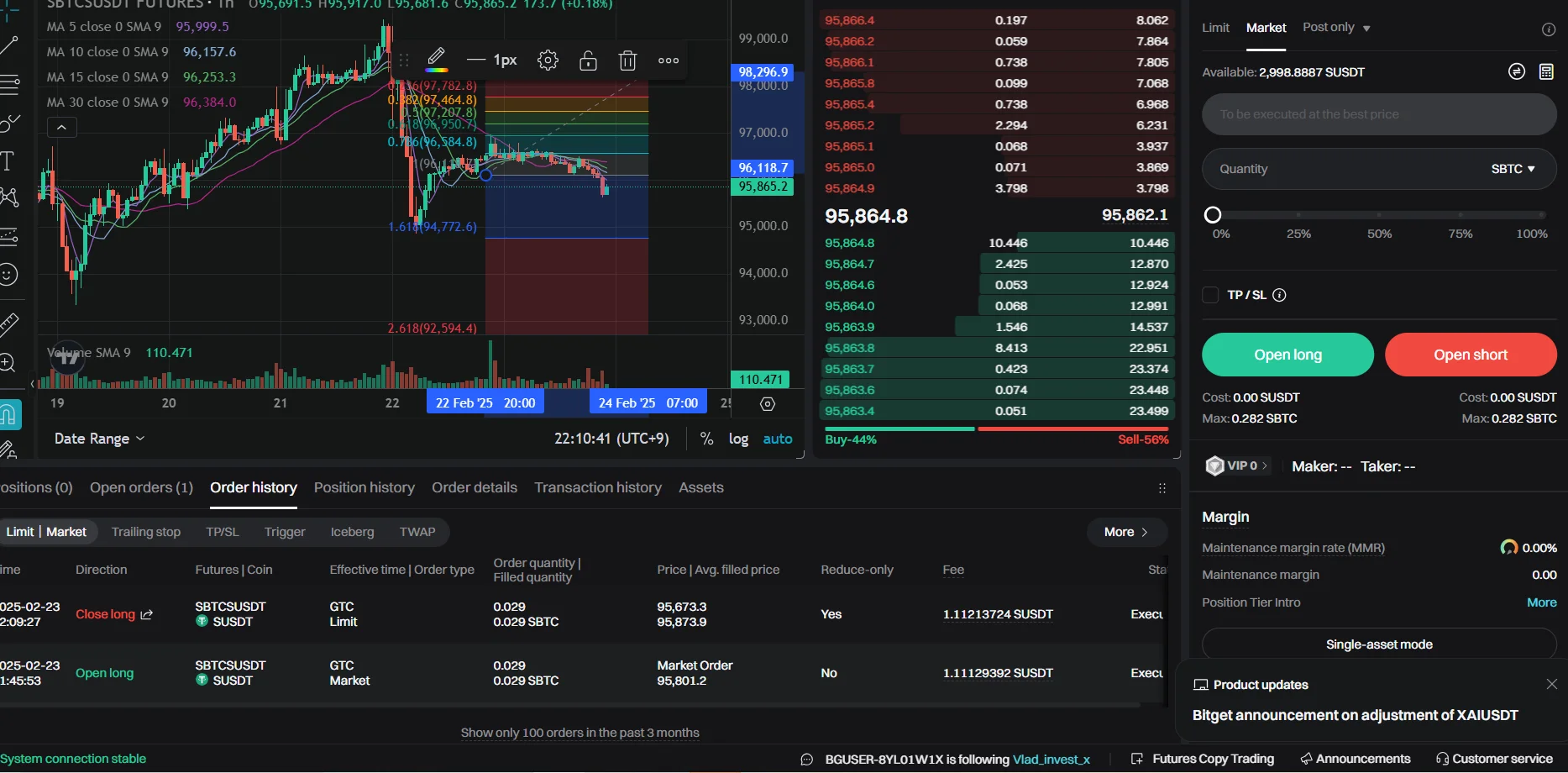Select the Fibonacci retracement tool in left toolbar
This screenshot has height=773, width=1568.
[x=8, y=84]
